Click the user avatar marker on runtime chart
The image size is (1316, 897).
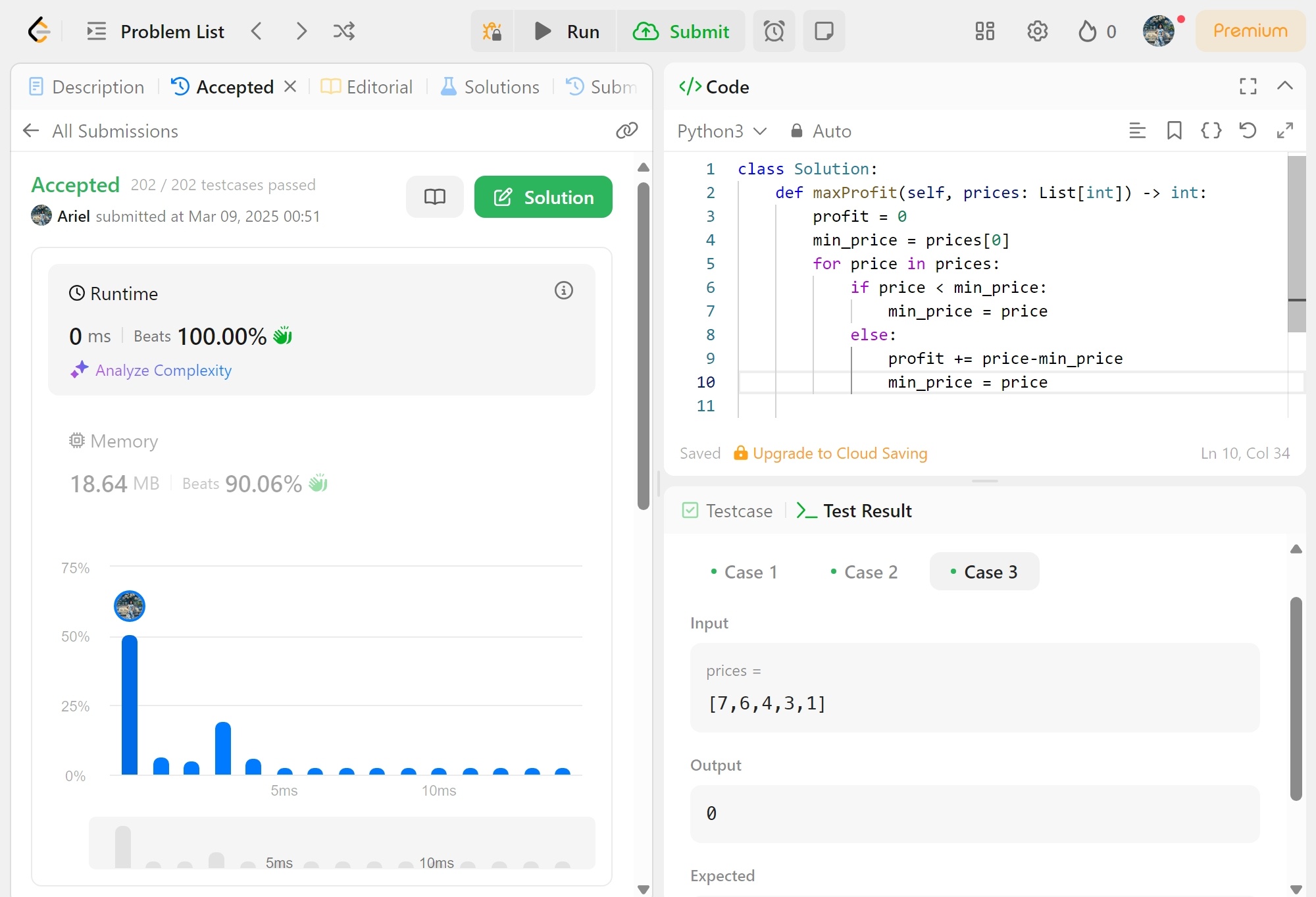[x=130, y=606]
